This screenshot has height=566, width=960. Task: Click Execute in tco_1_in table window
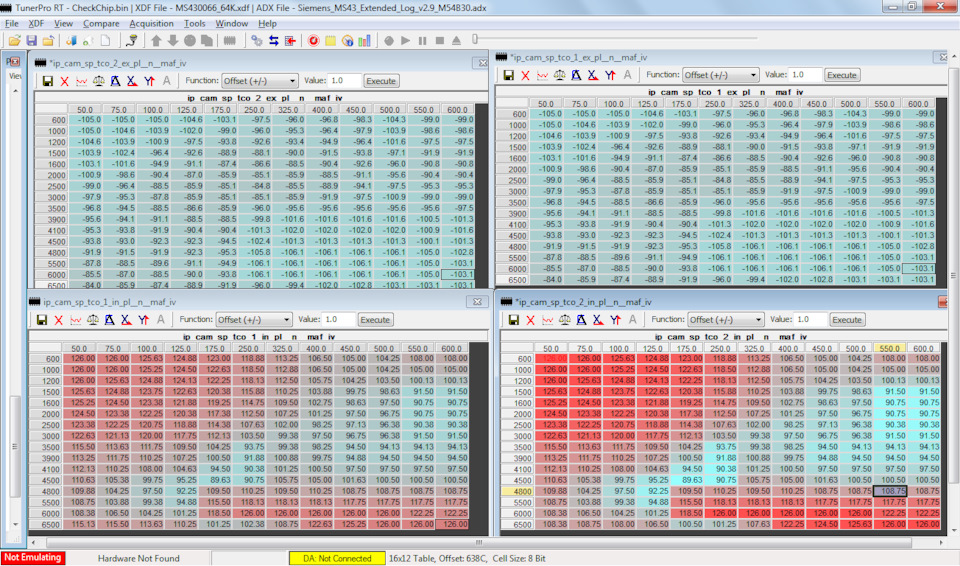pyautogui.click(x=375, y=320)
